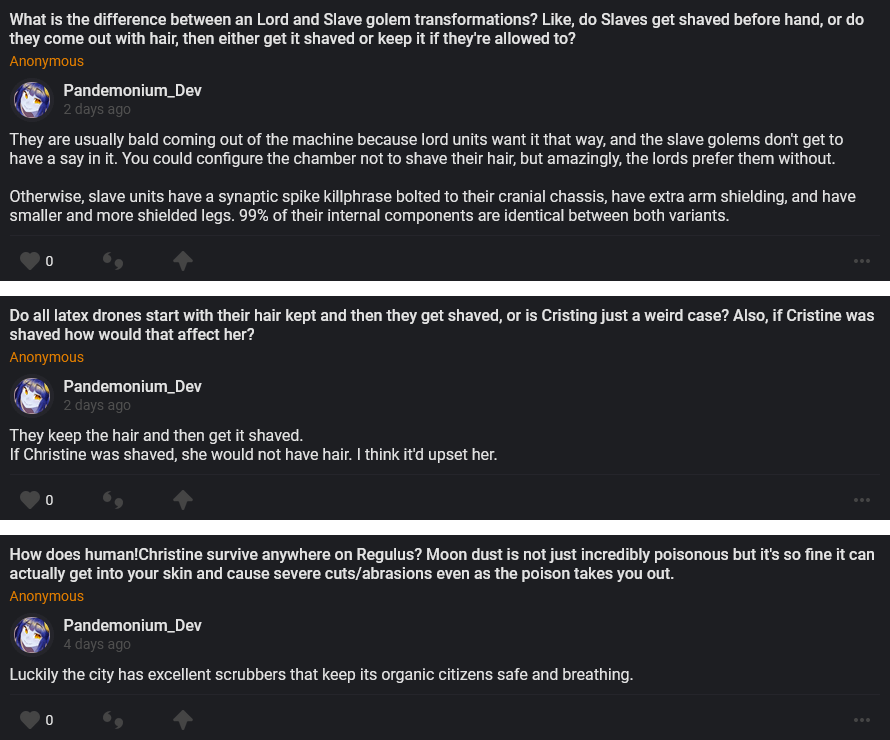Click Anonymous under the golem transformations question
Viewport: 890px width, 740px height.
click(x=47, y=61)
